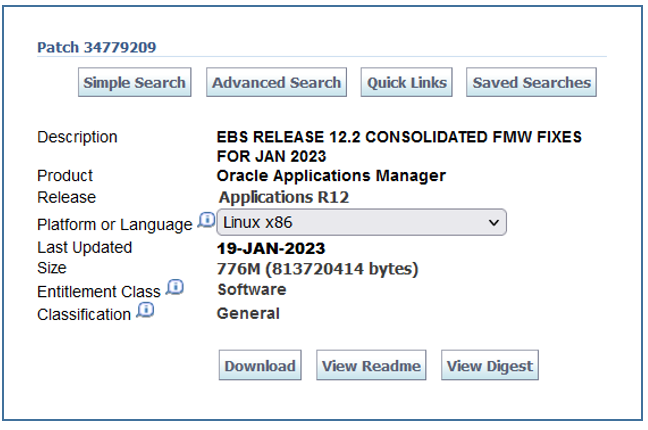The width and height of the screenshot is (648, 430).
Task: Open the Linux x86 platform dropdown
Action: [361, 222]
